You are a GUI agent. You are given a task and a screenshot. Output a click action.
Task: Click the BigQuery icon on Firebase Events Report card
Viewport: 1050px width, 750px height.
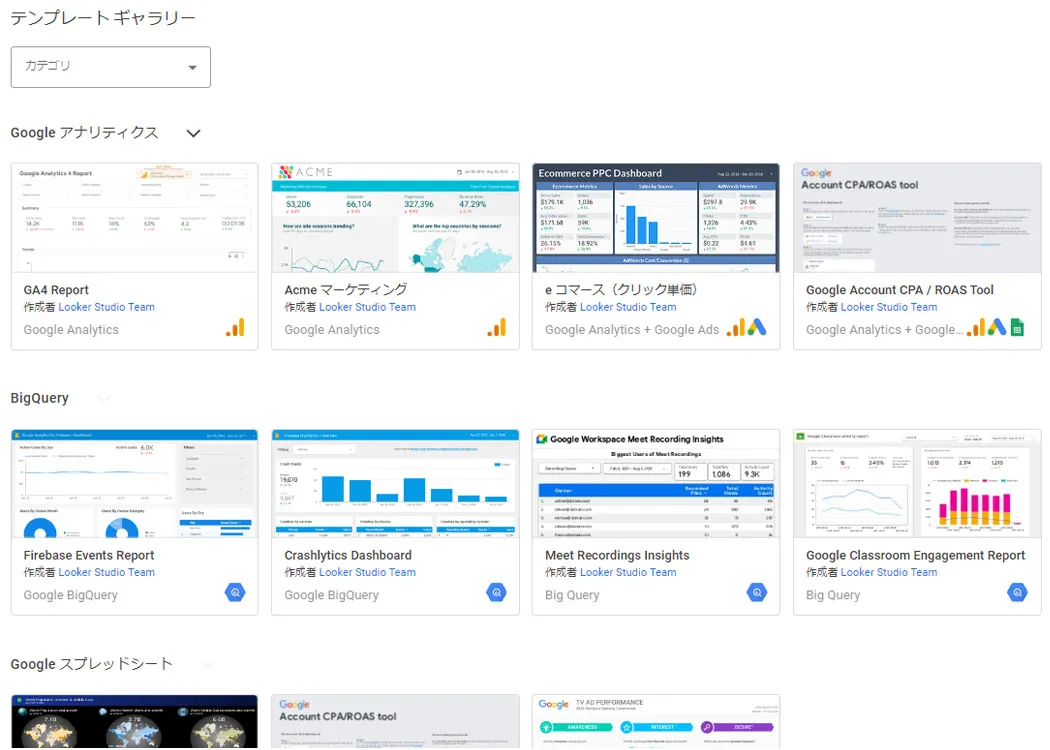[235, 593]
